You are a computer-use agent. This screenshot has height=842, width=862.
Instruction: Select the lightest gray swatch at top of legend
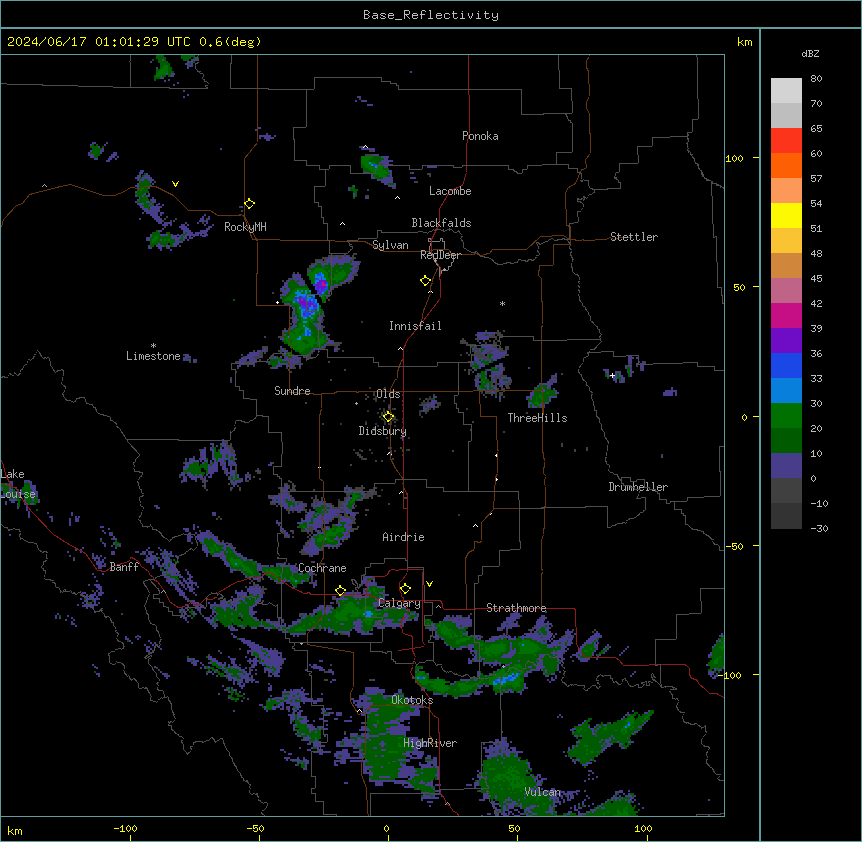click(x=786, y=91)
